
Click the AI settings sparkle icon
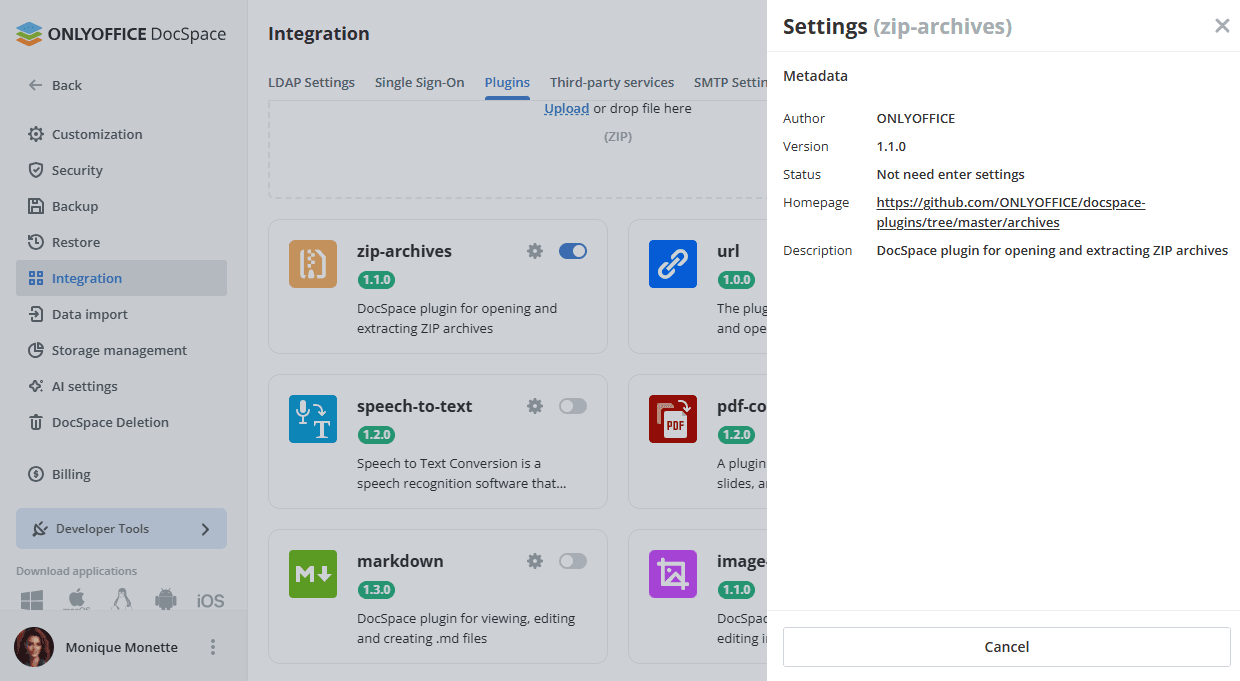pyautogui.click(x=36, y=386)
